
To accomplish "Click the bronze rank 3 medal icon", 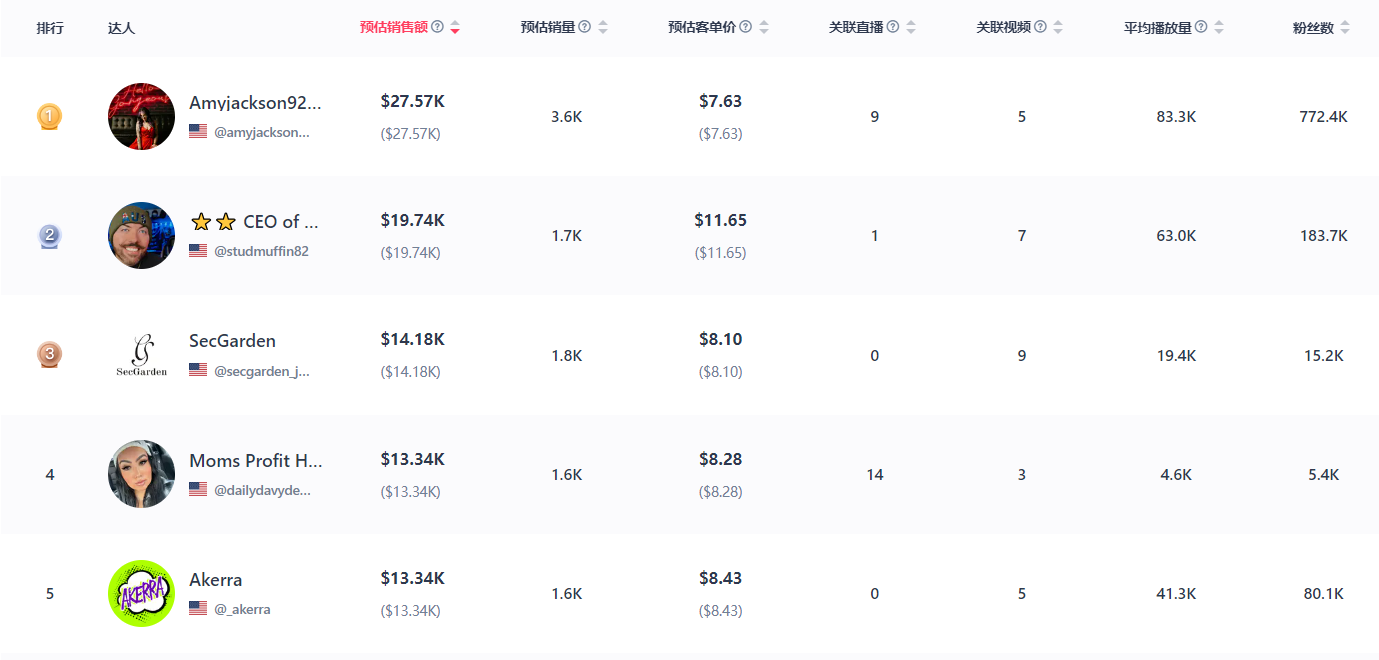I will click(50, 355).
